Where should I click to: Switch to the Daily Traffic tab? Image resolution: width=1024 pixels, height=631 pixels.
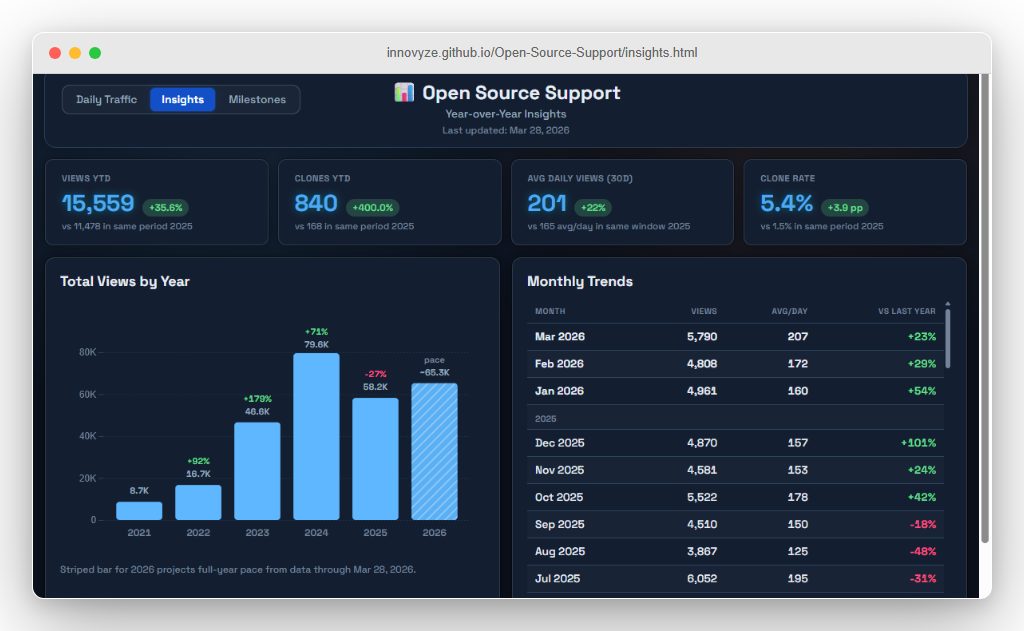106,99
